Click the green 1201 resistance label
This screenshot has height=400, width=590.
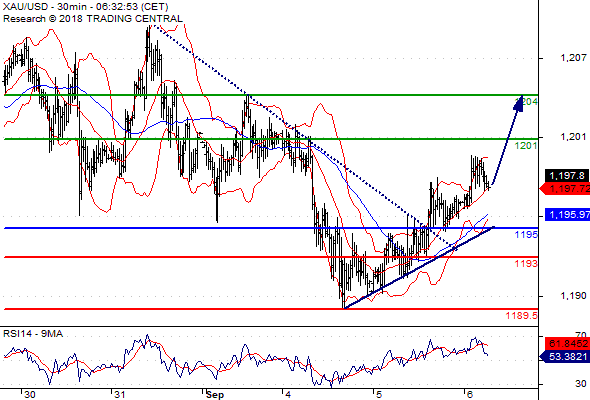point(526,145)
